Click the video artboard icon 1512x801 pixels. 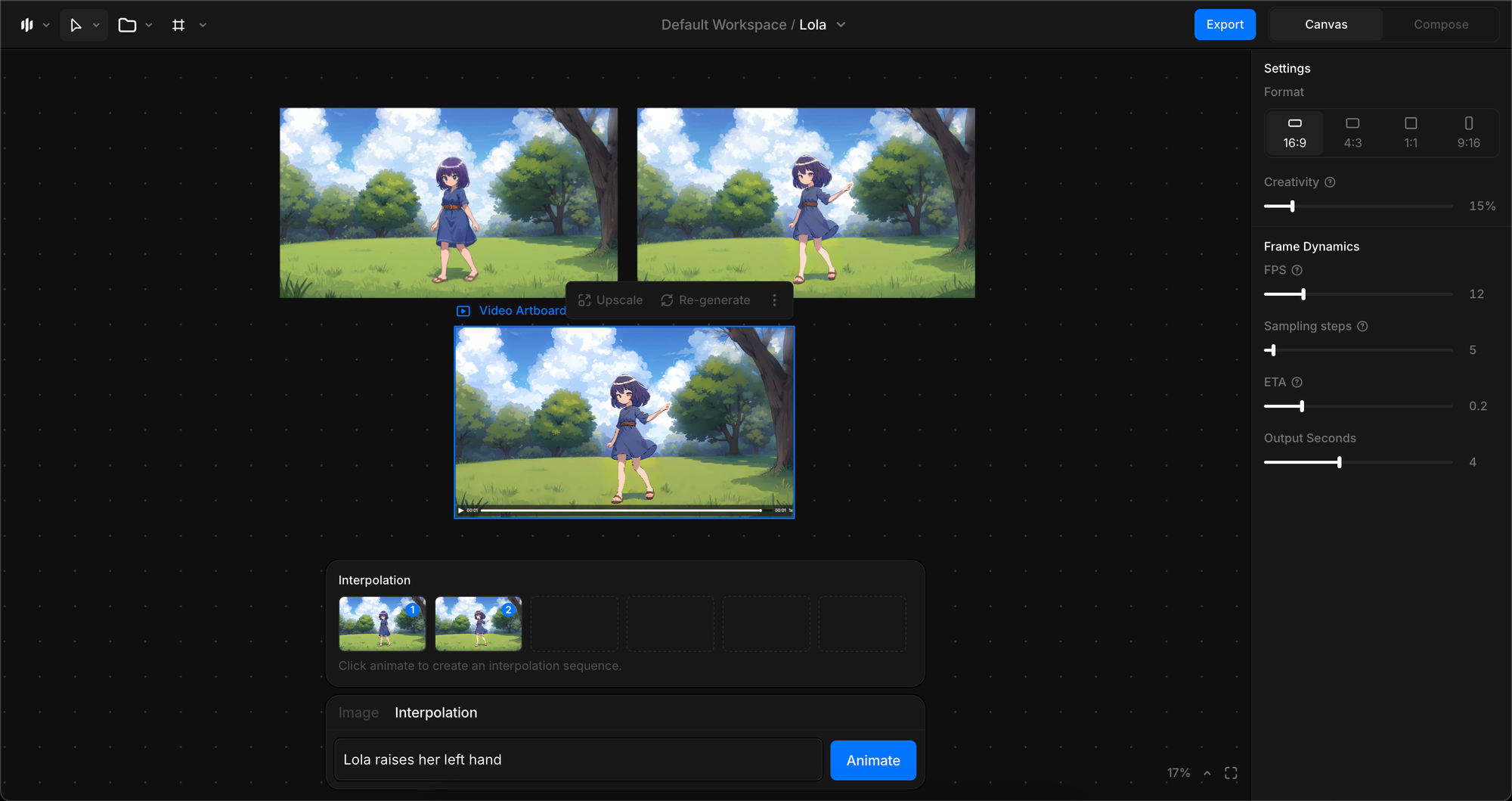point(463,311)
